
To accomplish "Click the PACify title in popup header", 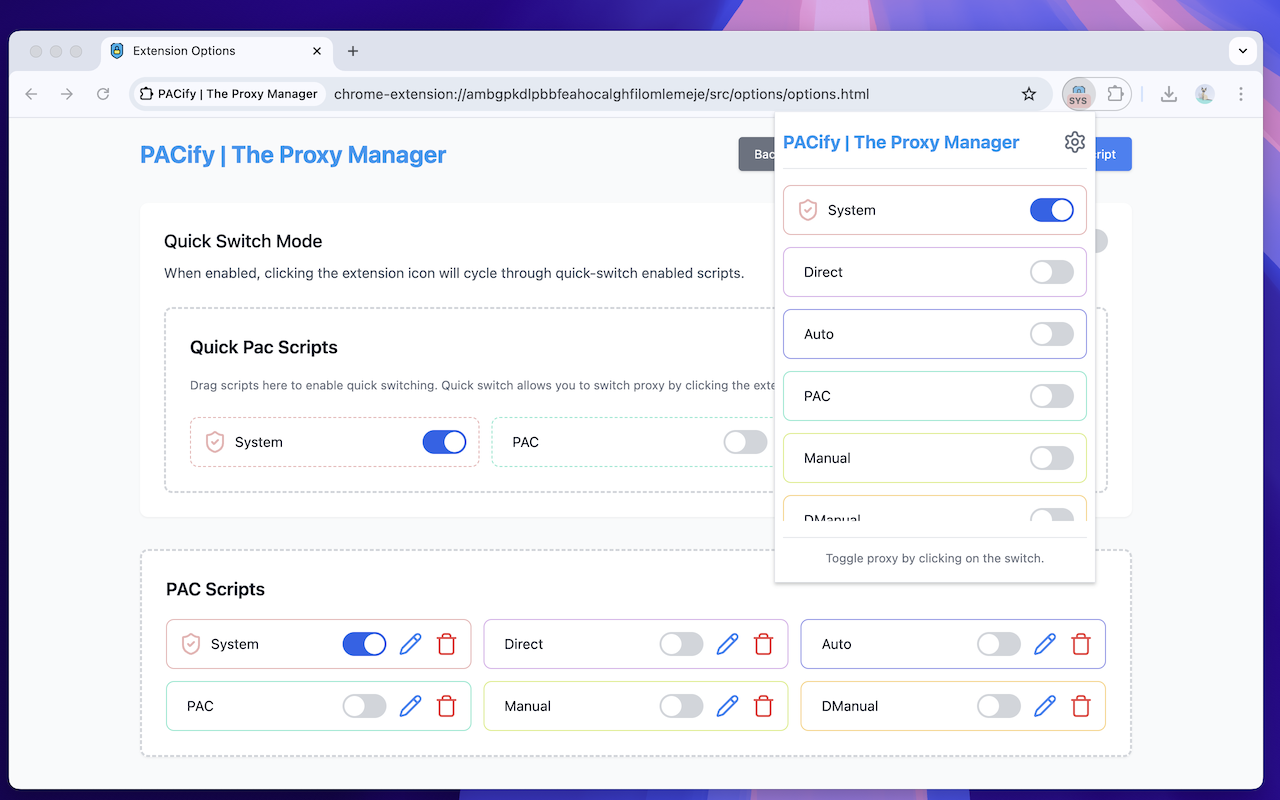I will pos(901,142).
